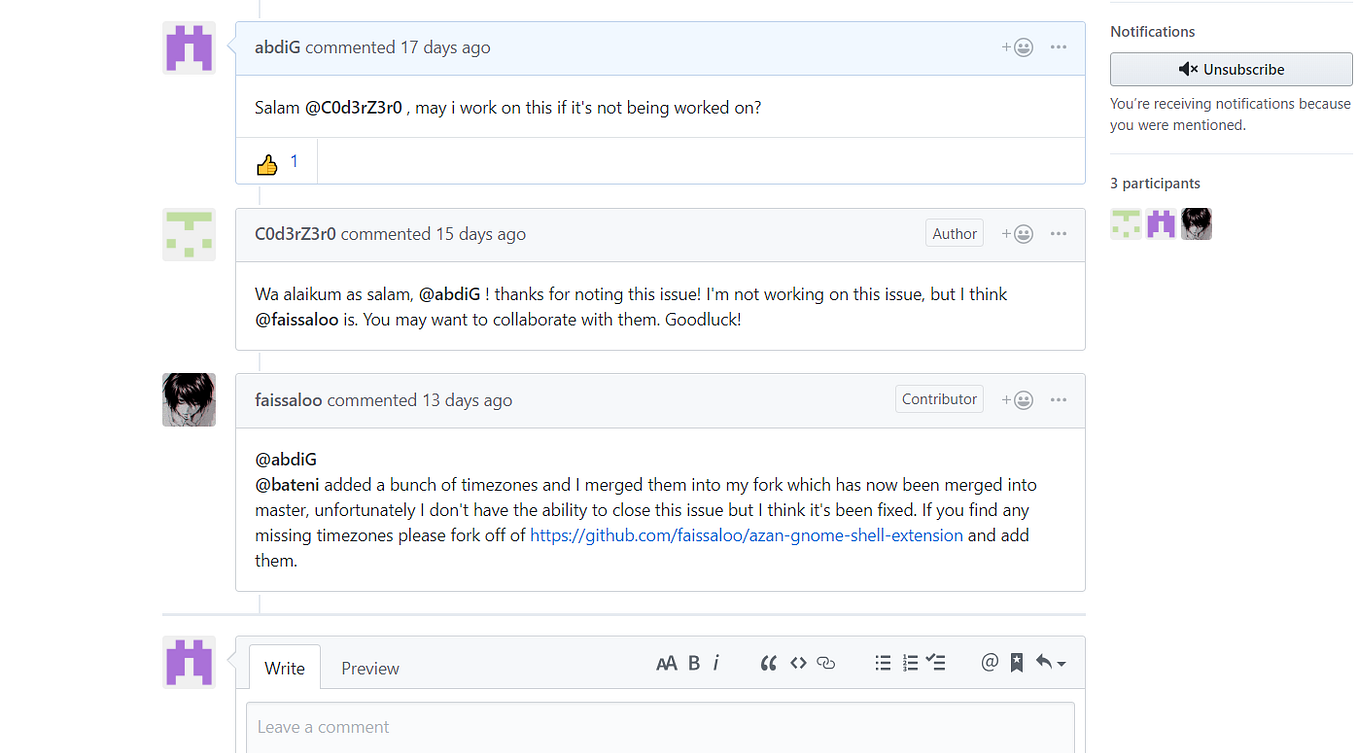Open the kebab menu on faissaloo's comment

tap(1058, 399)
